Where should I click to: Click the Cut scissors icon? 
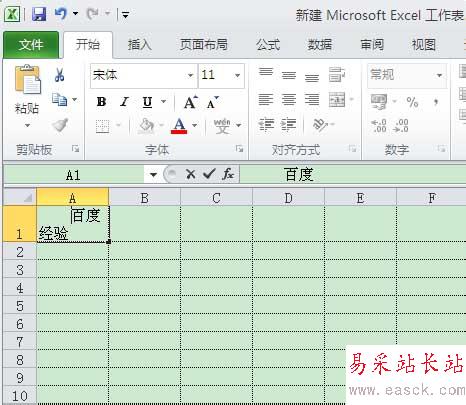[59, 75]
